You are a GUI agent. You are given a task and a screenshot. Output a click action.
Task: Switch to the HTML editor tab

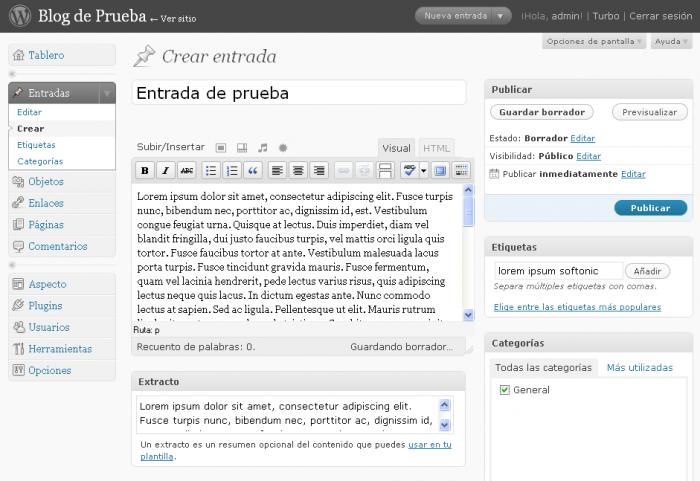(436, 148)
